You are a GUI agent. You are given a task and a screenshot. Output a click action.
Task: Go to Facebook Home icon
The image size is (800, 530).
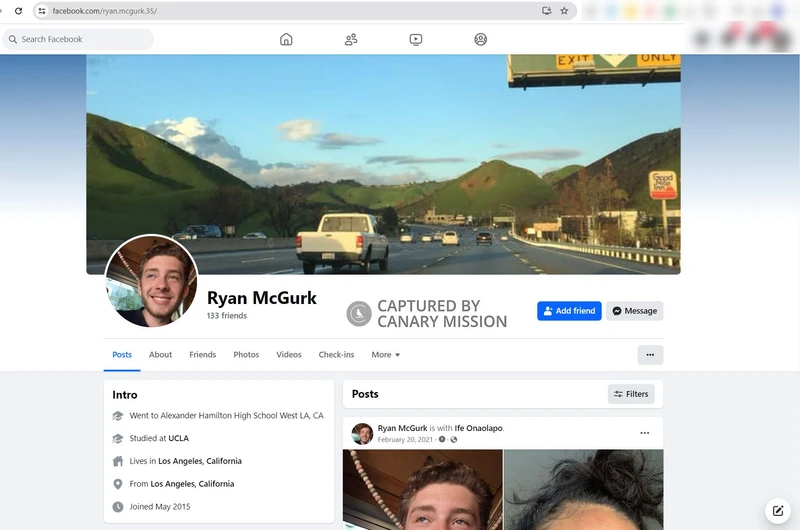[286, 39]
